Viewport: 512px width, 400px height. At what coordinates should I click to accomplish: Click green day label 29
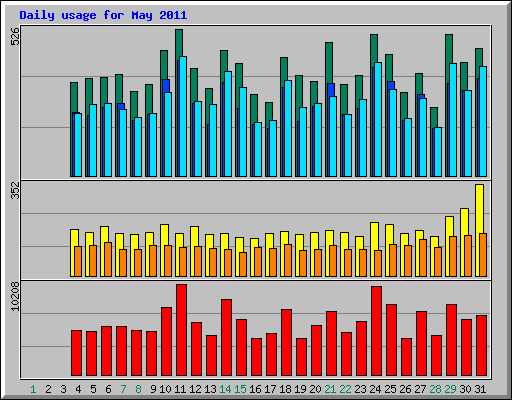(x=450, y=389)
